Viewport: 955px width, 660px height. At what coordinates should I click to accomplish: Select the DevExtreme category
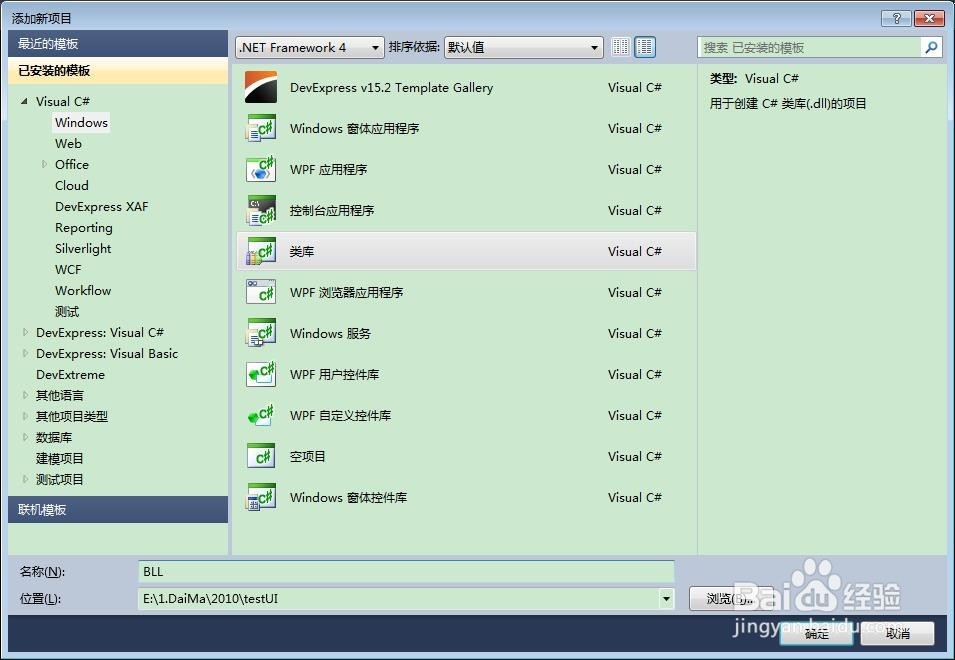[71, 374]
